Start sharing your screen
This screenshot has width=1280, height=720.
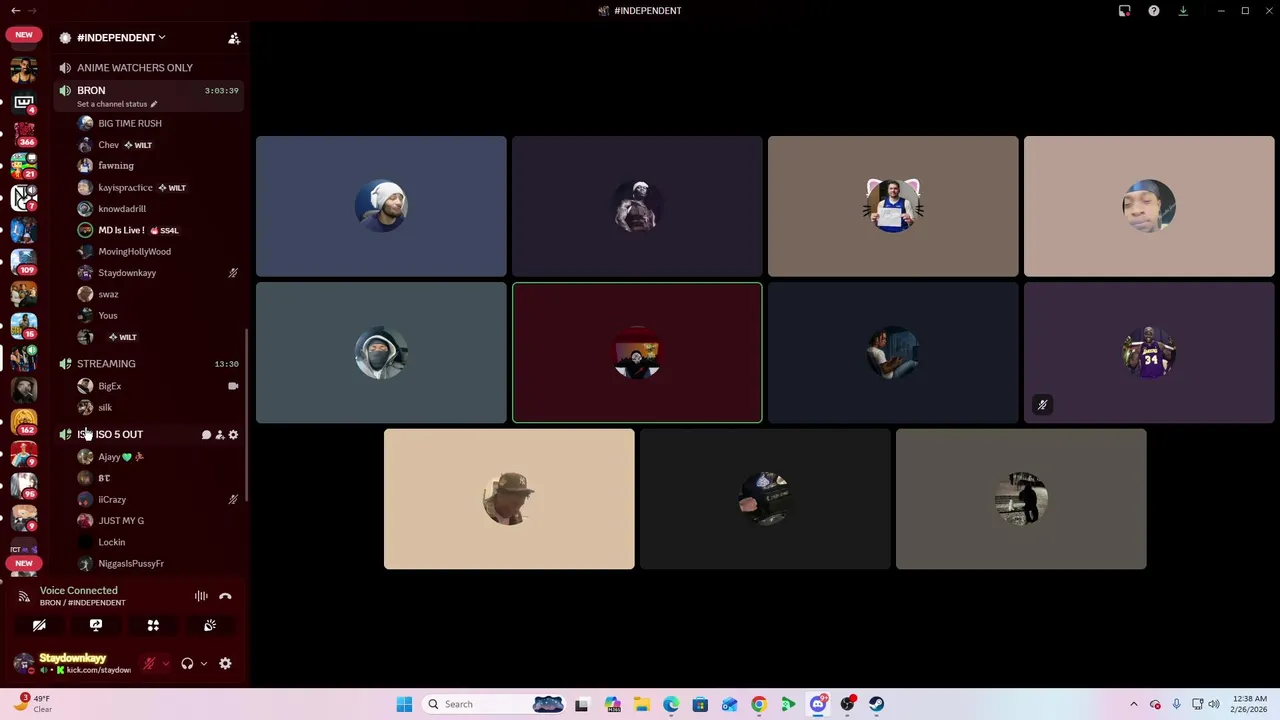[96, 625]
